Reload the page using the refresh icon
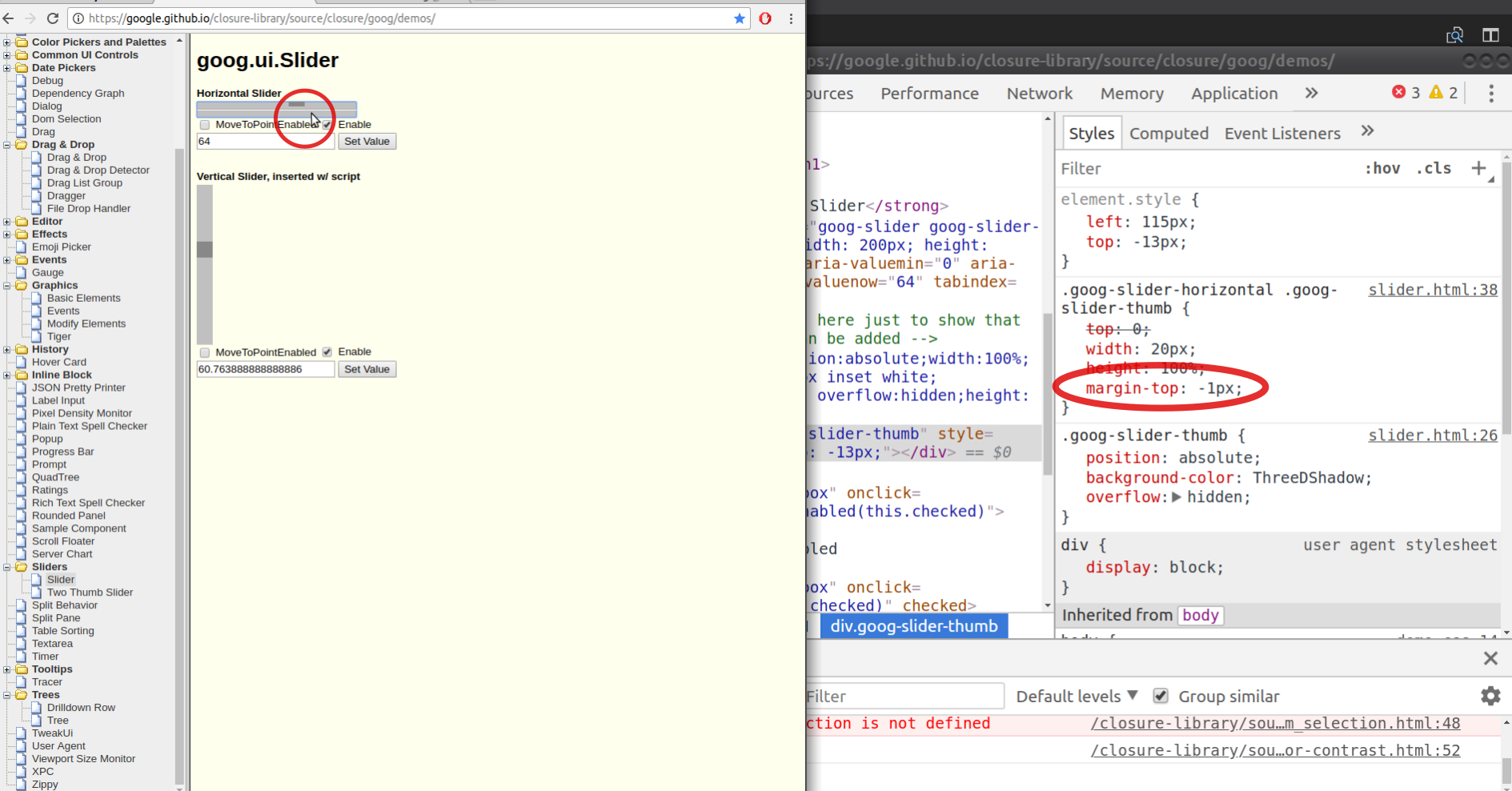1512x791 pixels. click(53, 18)
